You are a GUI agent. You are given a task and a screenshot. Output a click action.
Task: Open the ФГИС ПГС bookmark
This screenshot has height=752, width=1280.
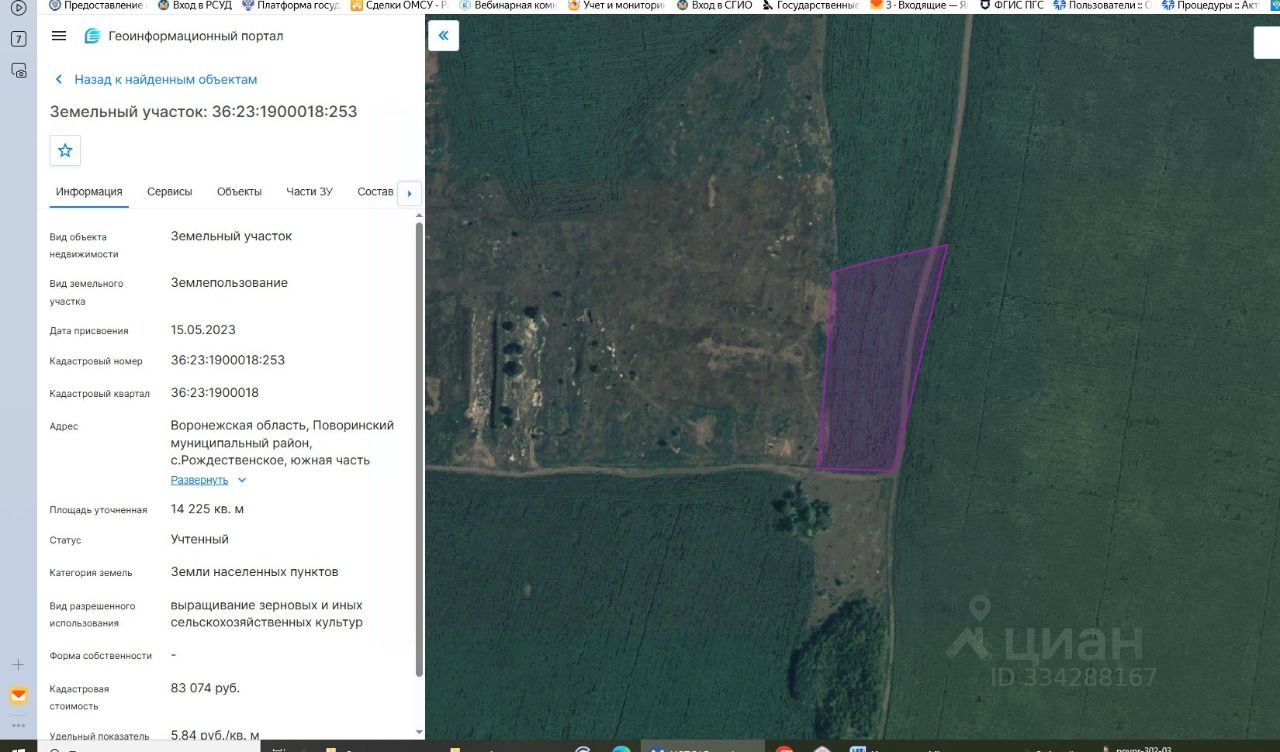click(x=1012, y=5)
